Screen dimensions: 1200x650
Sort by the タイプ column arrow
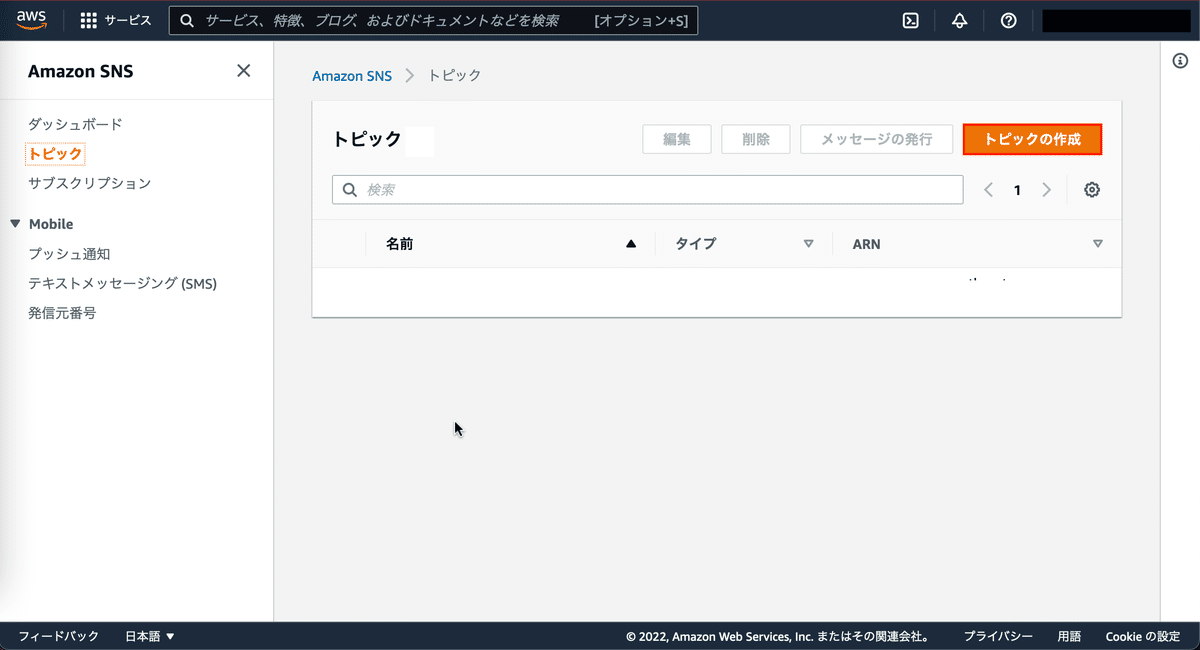click(809, 244)
